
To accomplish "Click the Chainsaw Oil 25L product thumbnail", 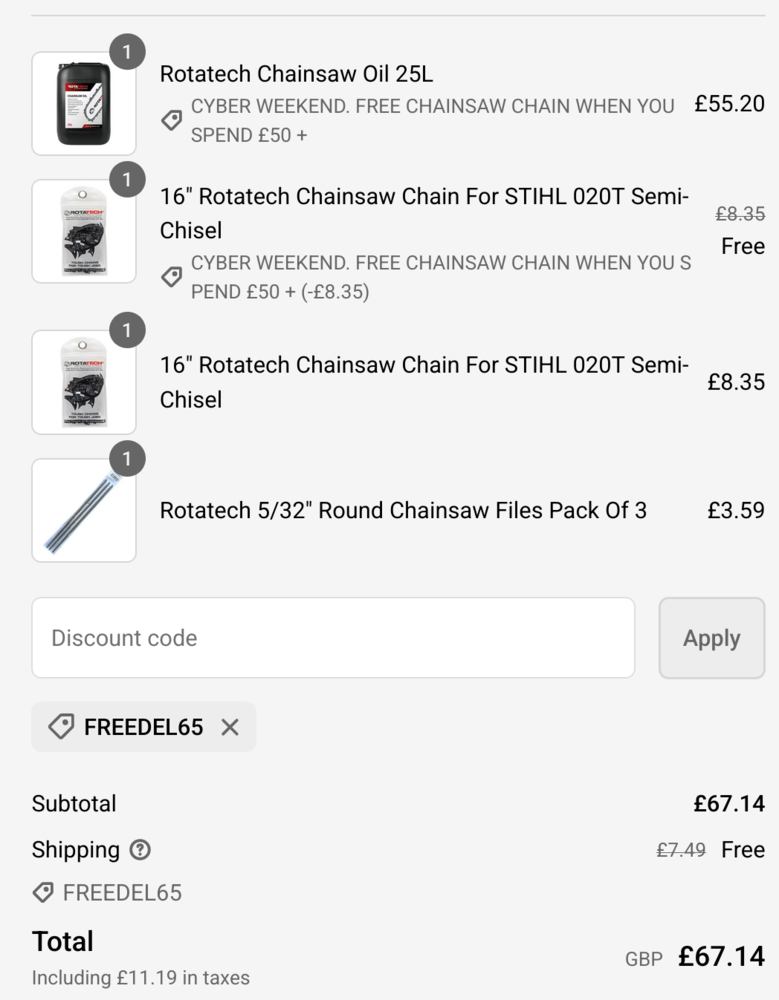I will [x=84, y=104].
